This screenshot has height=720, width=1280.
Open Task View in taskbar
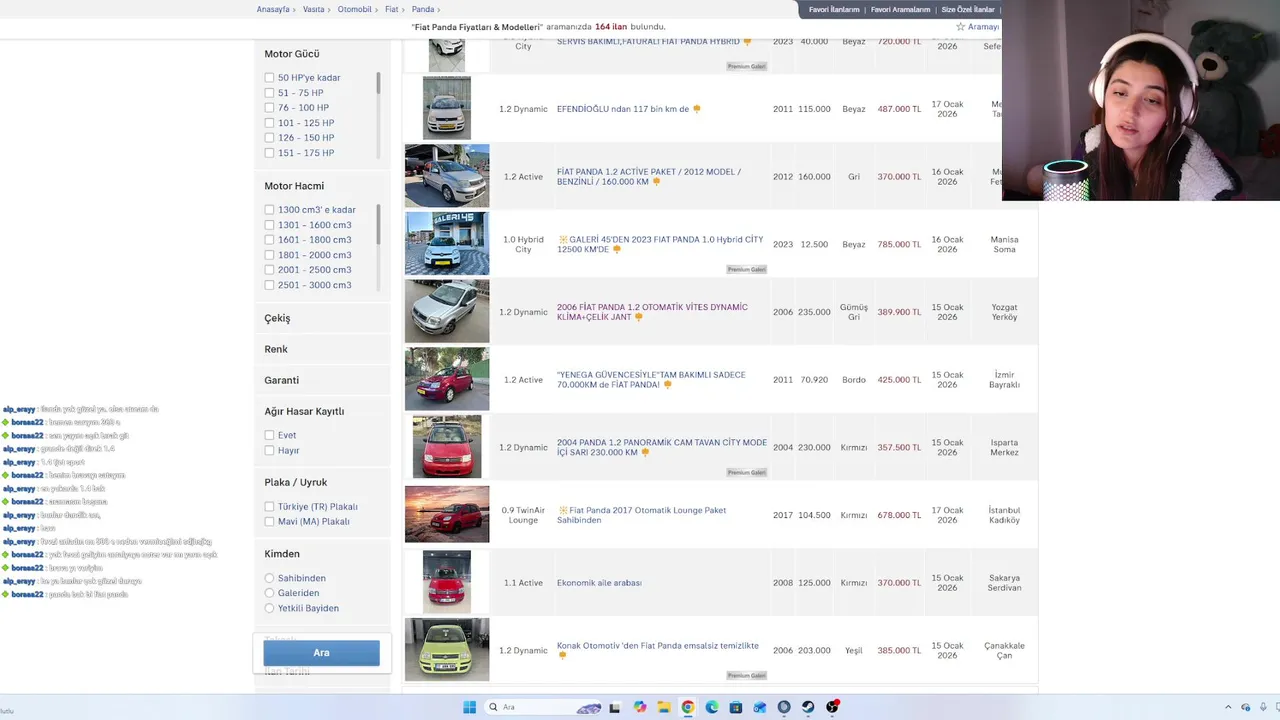614,707
